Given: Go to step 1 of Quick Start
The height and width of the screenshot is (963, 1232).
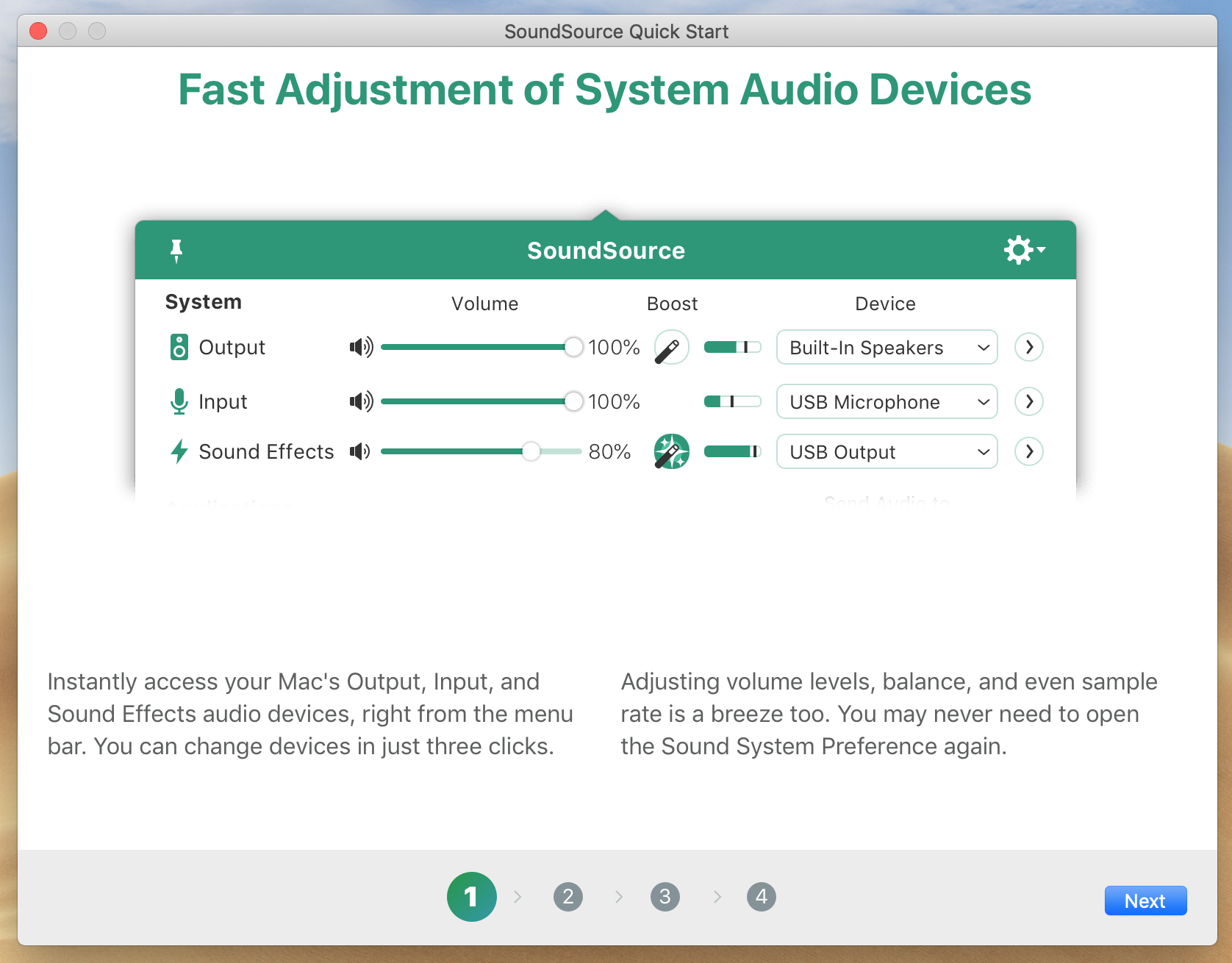Looking at the screenshot, I should click(x=472, y=897).
